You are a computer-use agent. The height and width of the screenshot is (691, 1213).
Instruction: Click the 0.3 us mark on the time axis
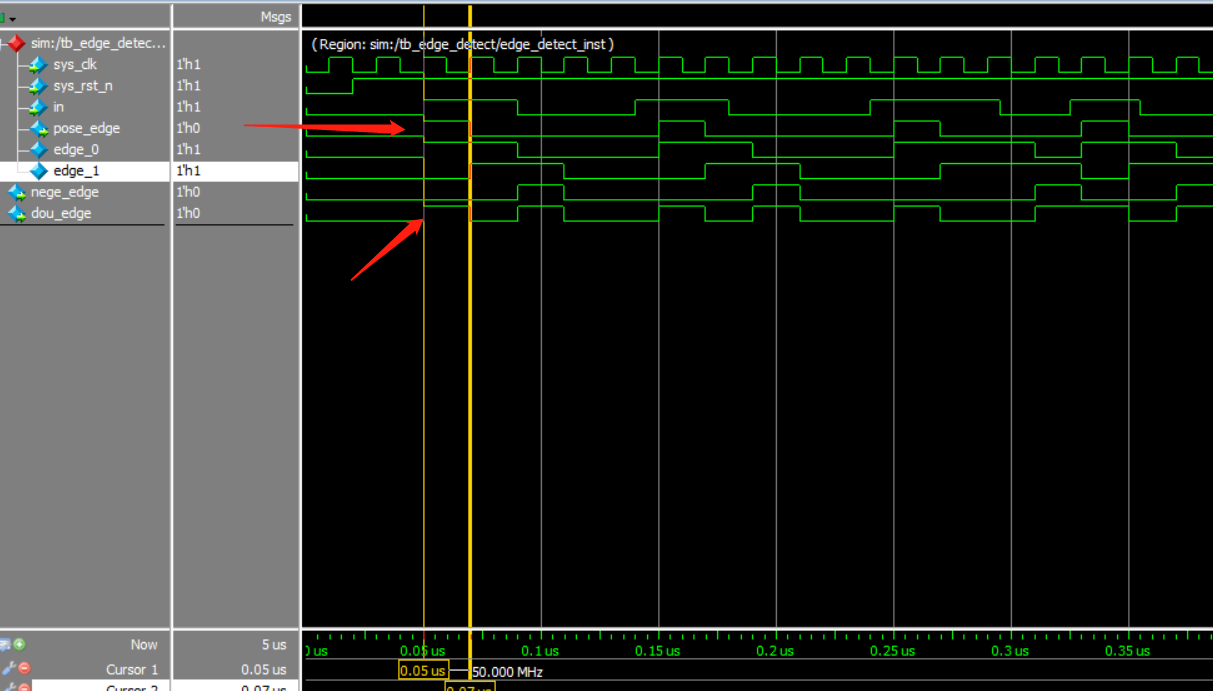(1010, 650)
